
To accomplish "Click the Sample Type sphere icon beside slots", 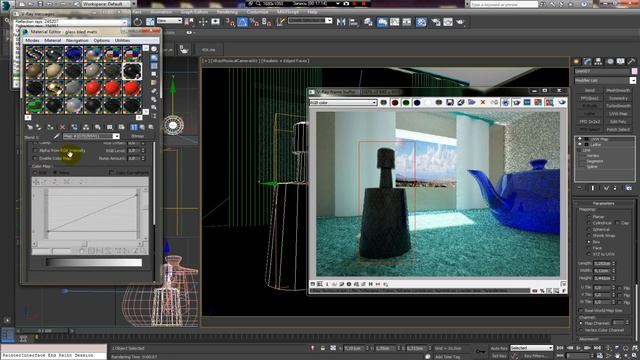I will [154, 49].
